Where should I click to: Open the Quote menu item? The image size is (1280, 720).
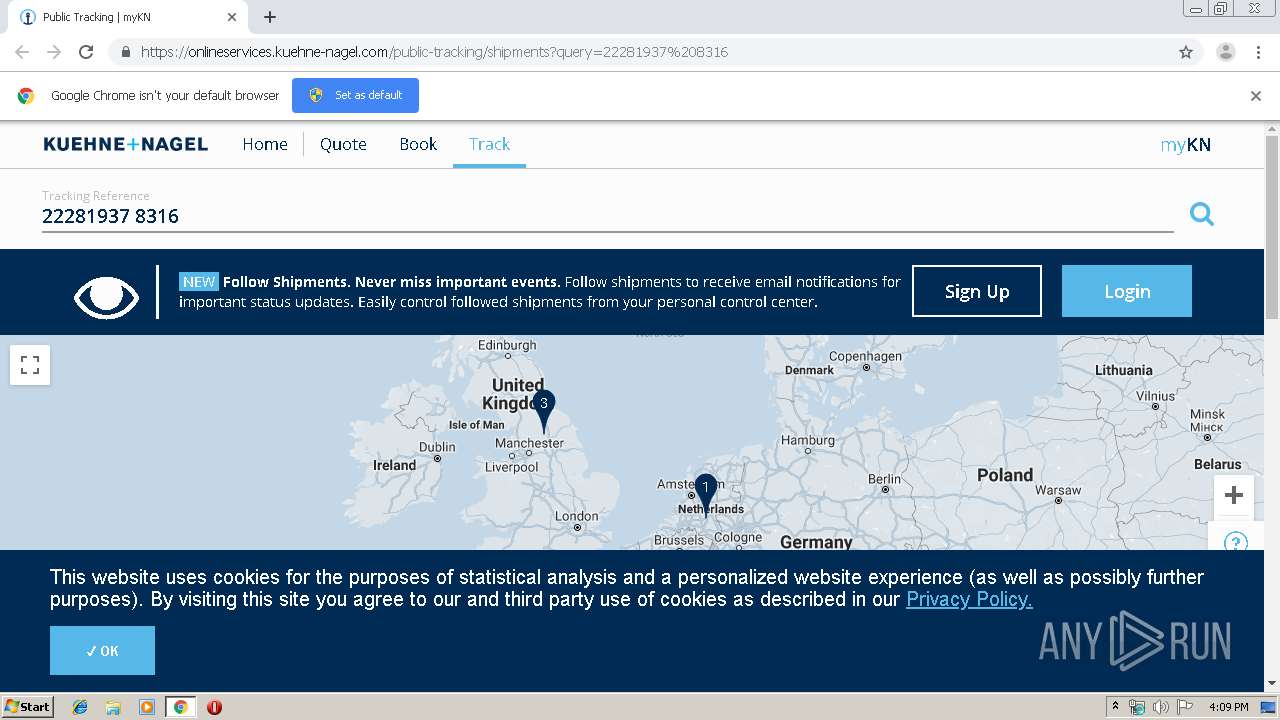[x=343, y=144]
